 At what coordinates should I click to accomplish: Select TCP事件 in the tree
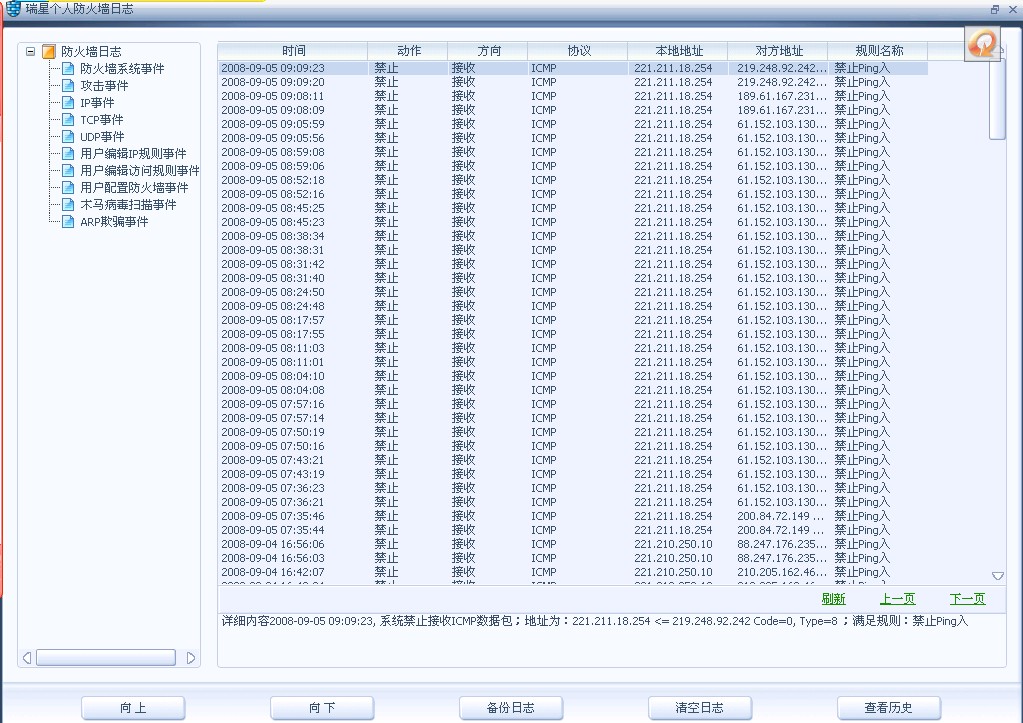[x=102, y=119]
